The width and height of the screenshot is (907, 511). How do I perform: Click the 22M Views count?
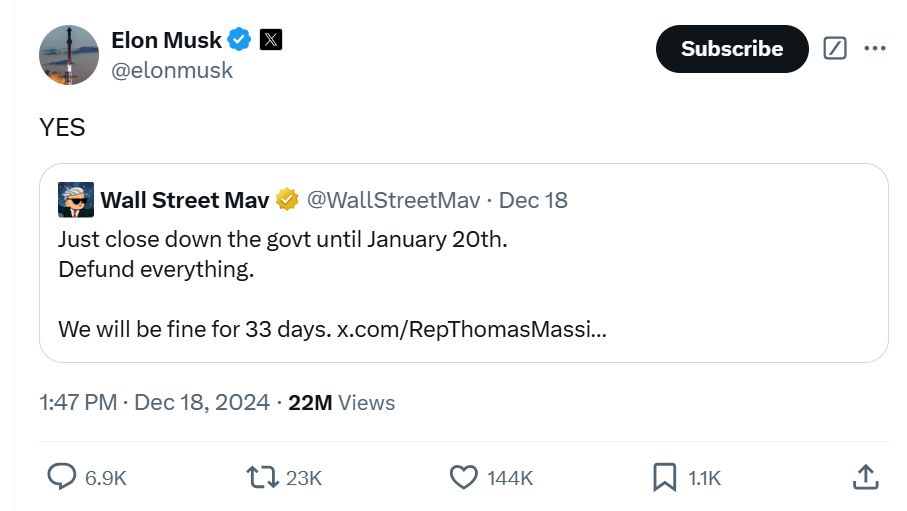click(341, 403)
